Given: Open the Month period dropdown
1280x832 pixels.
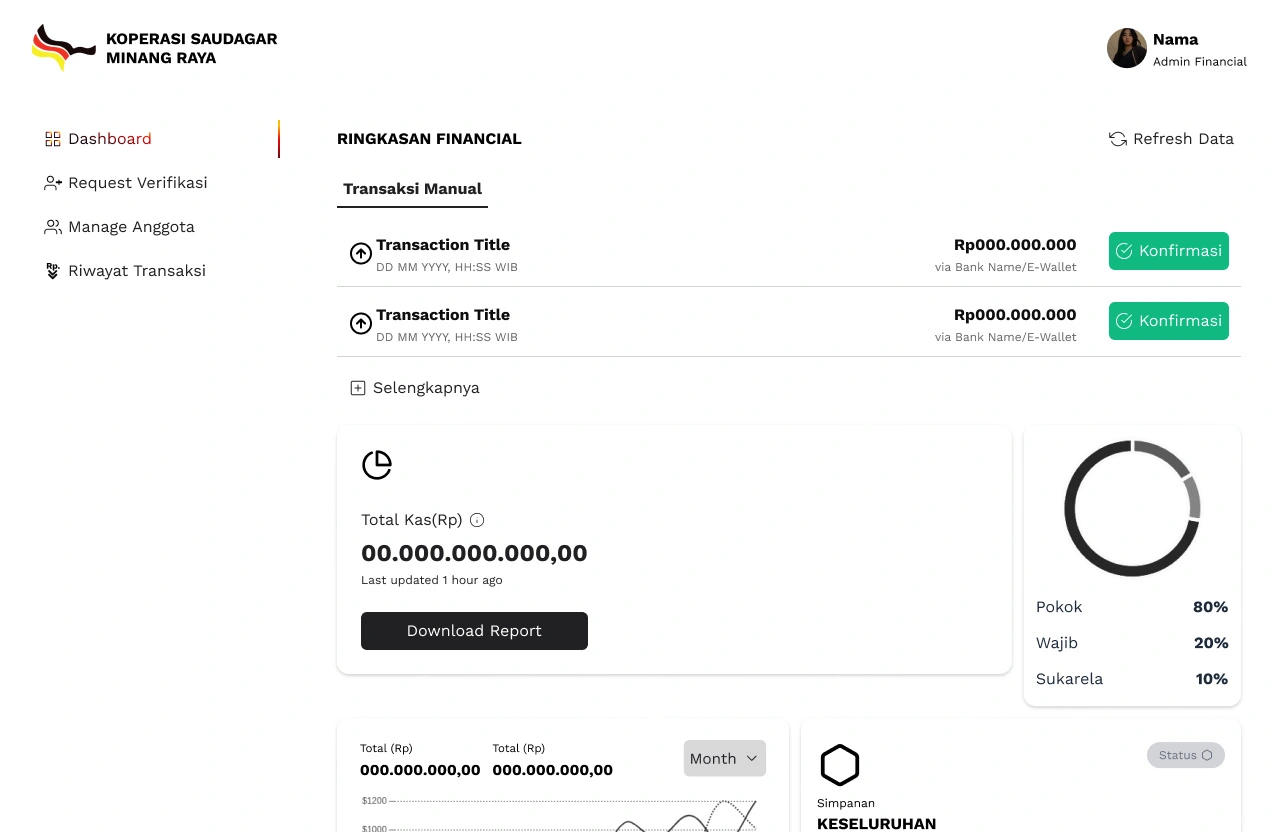Looking at the screenshot, I should [x=725, y=758].
